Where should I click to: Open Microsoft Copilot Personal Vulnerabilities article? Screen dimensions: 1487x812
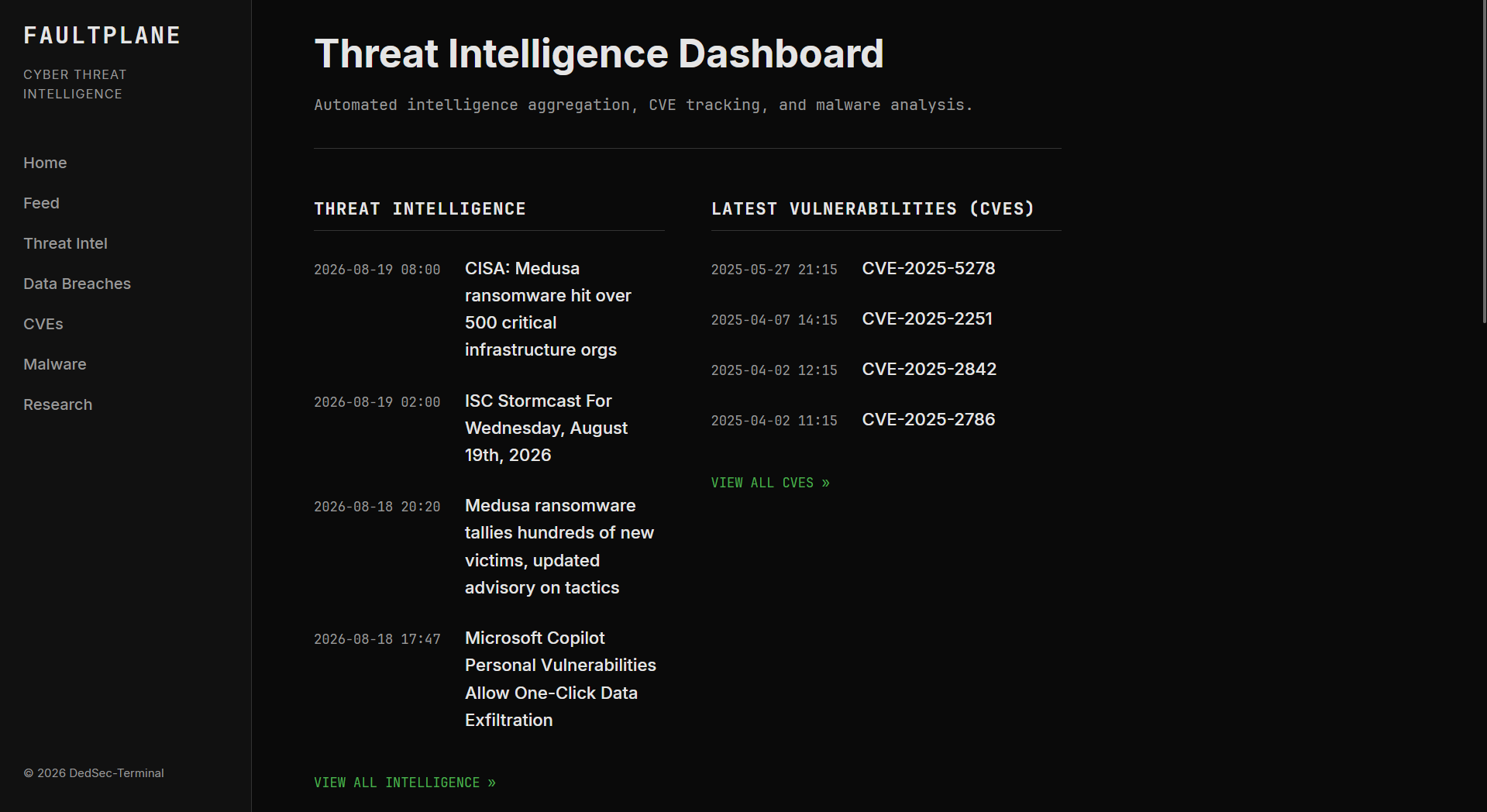point(560,679)
